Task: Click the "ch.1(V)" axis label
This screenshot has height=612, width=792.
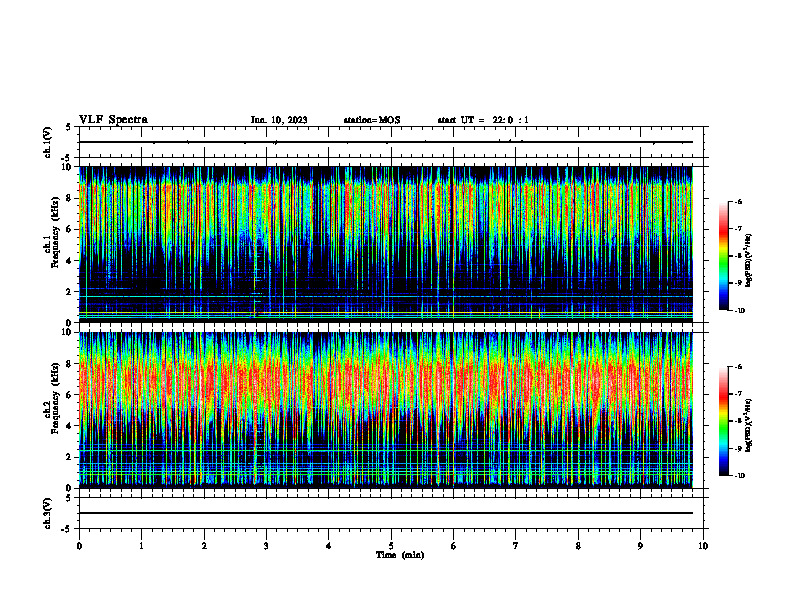Action: tap(48, 142)
